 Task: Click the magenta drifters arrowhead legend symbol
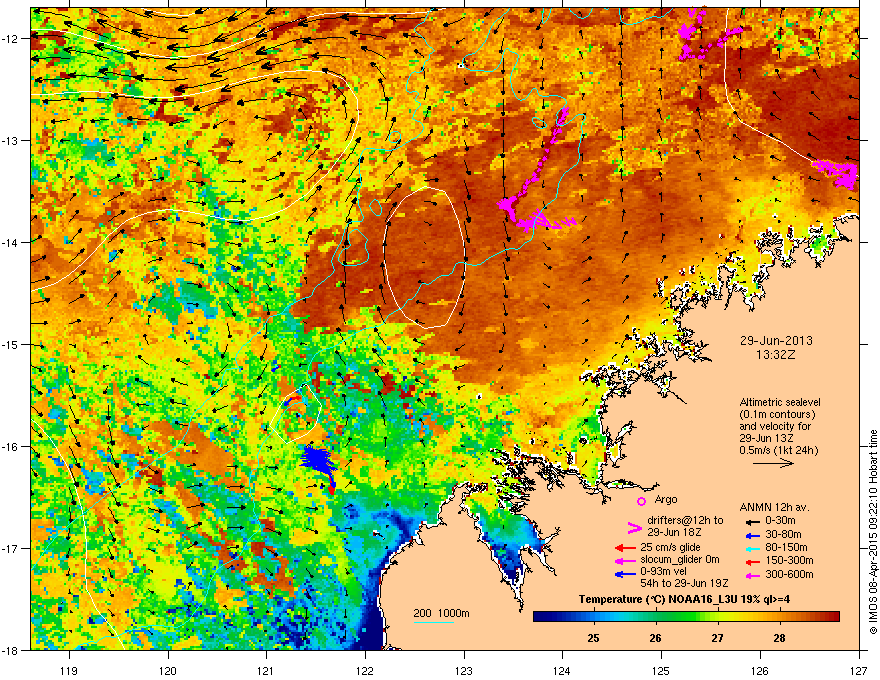634,527
